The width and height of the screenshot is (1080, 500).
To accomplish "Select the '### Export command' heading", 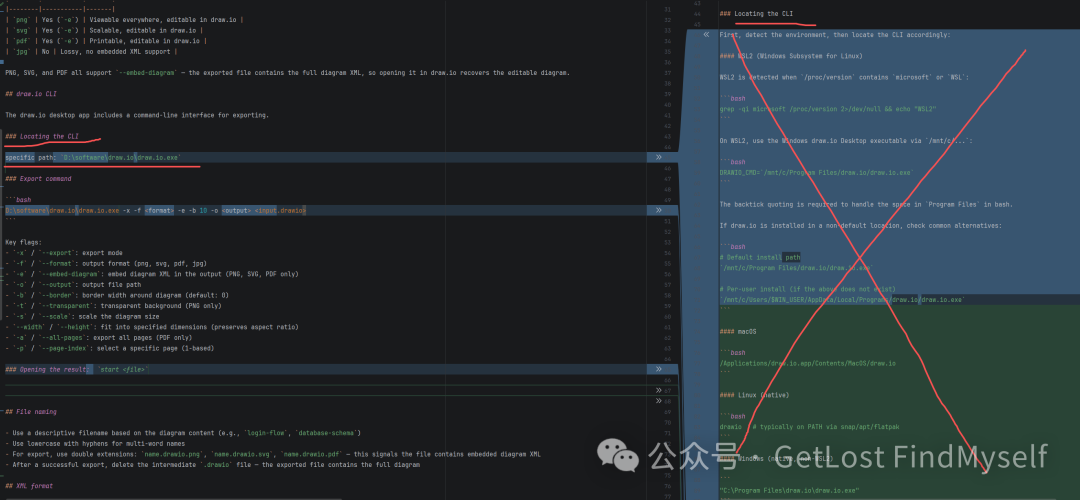I will [38, 178].
